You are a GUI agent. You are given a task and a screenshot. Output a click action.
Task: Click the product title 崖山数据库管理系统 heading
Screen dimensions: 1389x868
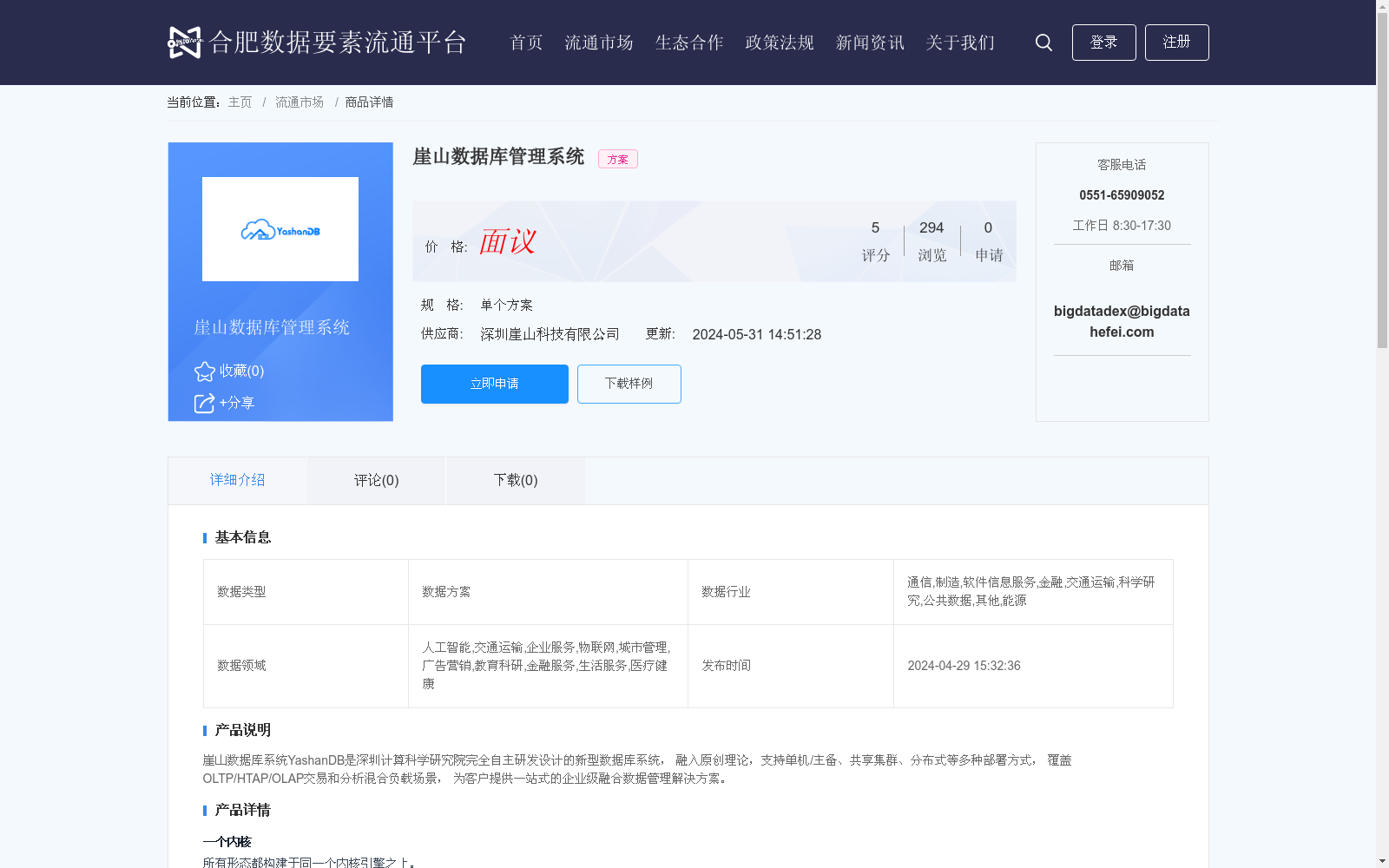498,157
